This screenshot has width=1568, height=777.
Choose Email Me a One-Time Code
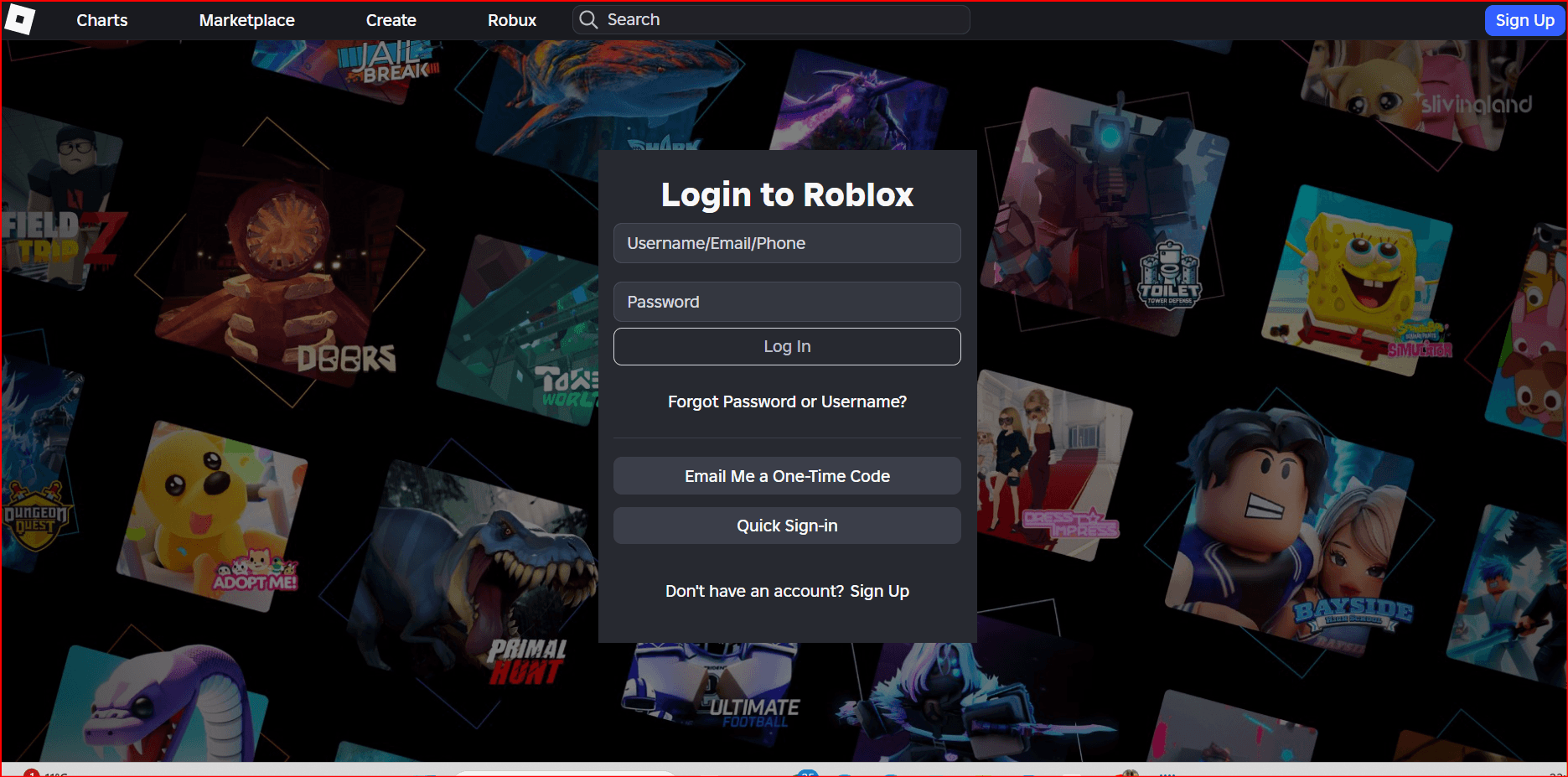point(786,476)
